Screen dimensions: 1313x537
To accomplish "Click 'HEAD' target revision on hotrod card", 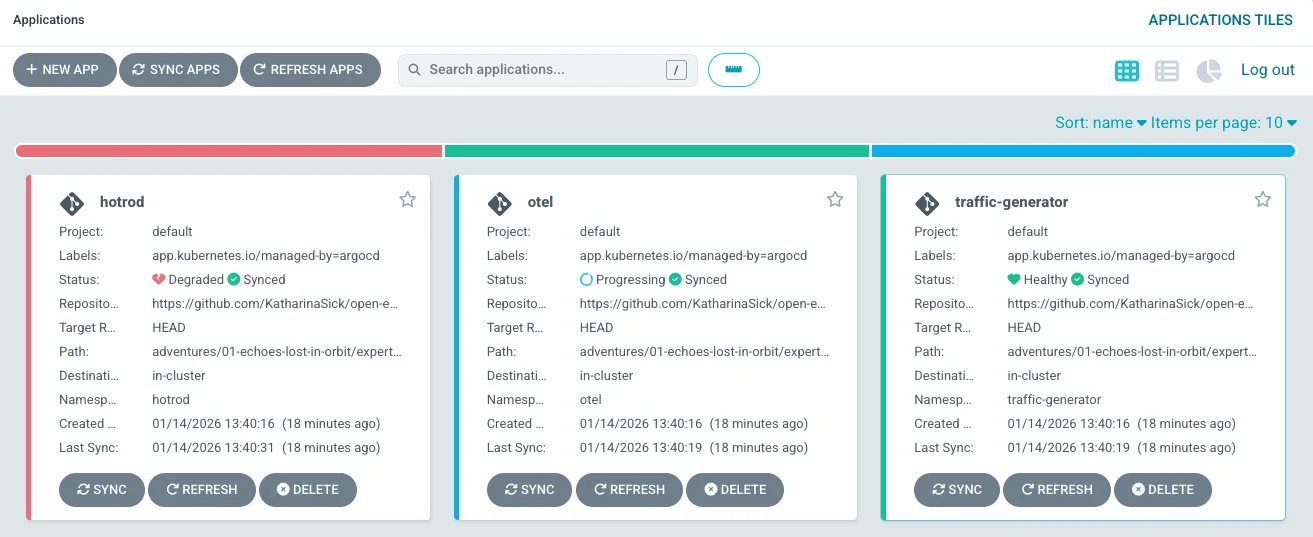I will 169,328.
